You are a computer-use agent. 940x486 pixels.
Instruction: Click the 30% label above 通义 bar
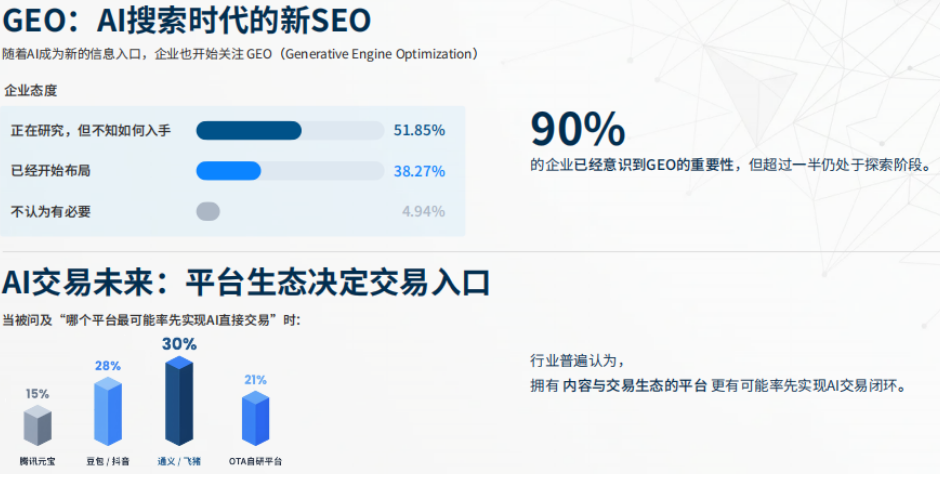point(179,343)
